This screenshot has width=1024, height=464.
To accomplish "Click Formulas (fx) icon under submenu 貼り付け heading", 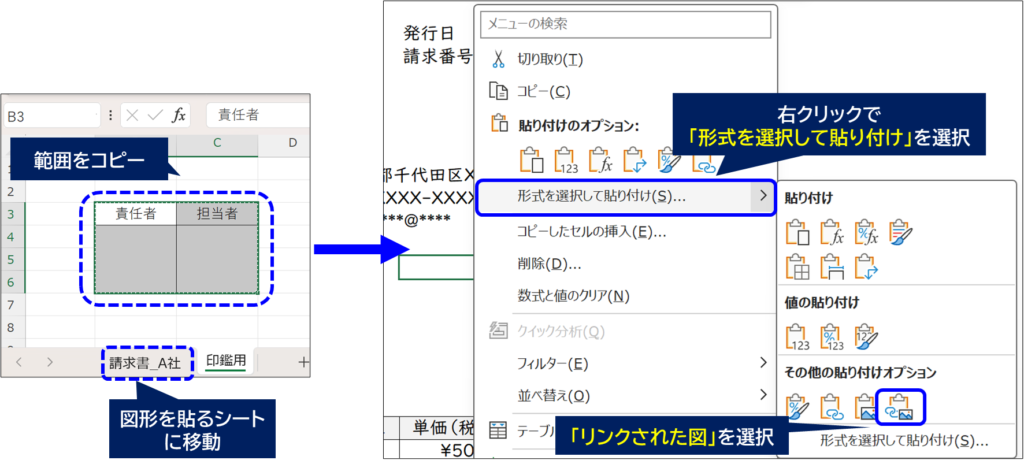I will 832,231.
